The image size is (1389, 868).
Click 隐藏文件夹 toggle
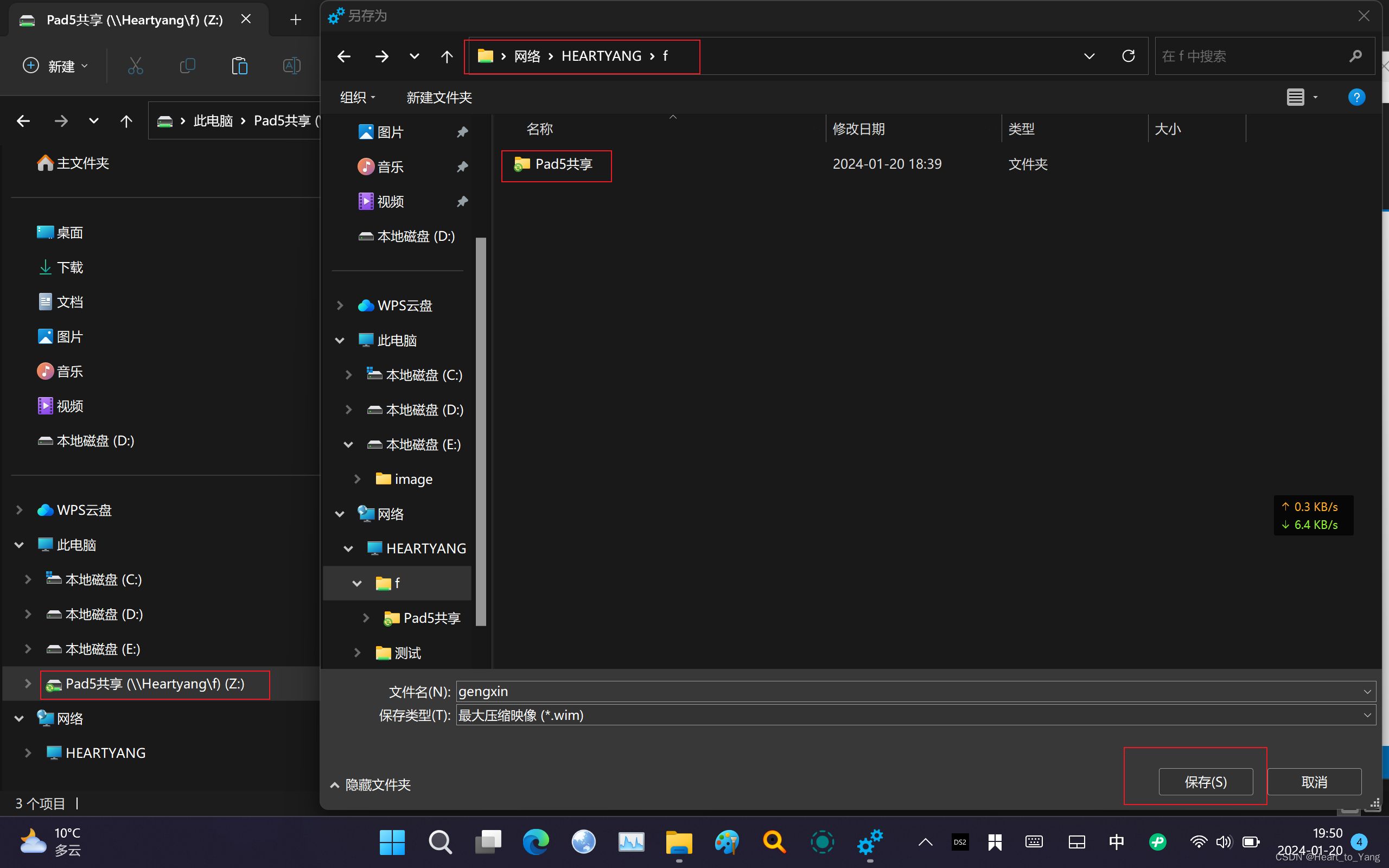[371, 785]
